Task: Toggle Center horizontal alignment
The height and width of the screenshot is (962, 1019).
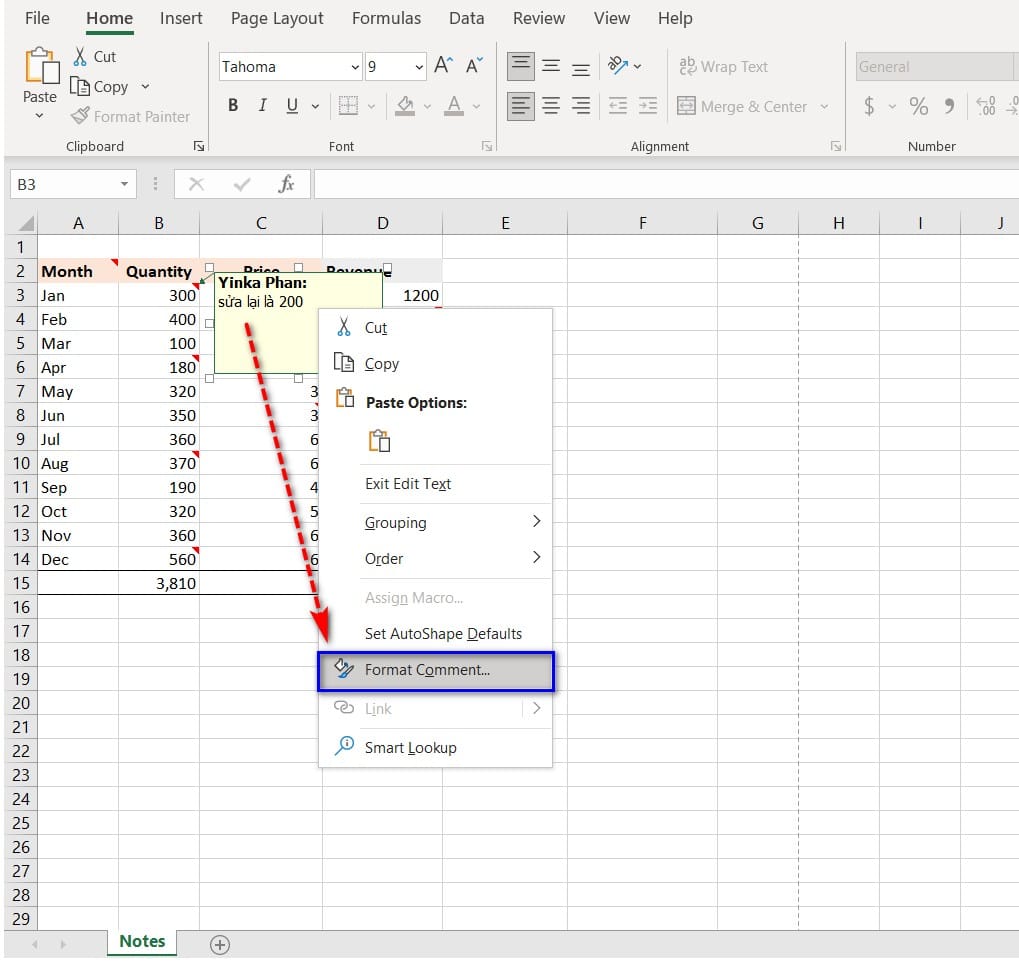Action: pos(551,106)
